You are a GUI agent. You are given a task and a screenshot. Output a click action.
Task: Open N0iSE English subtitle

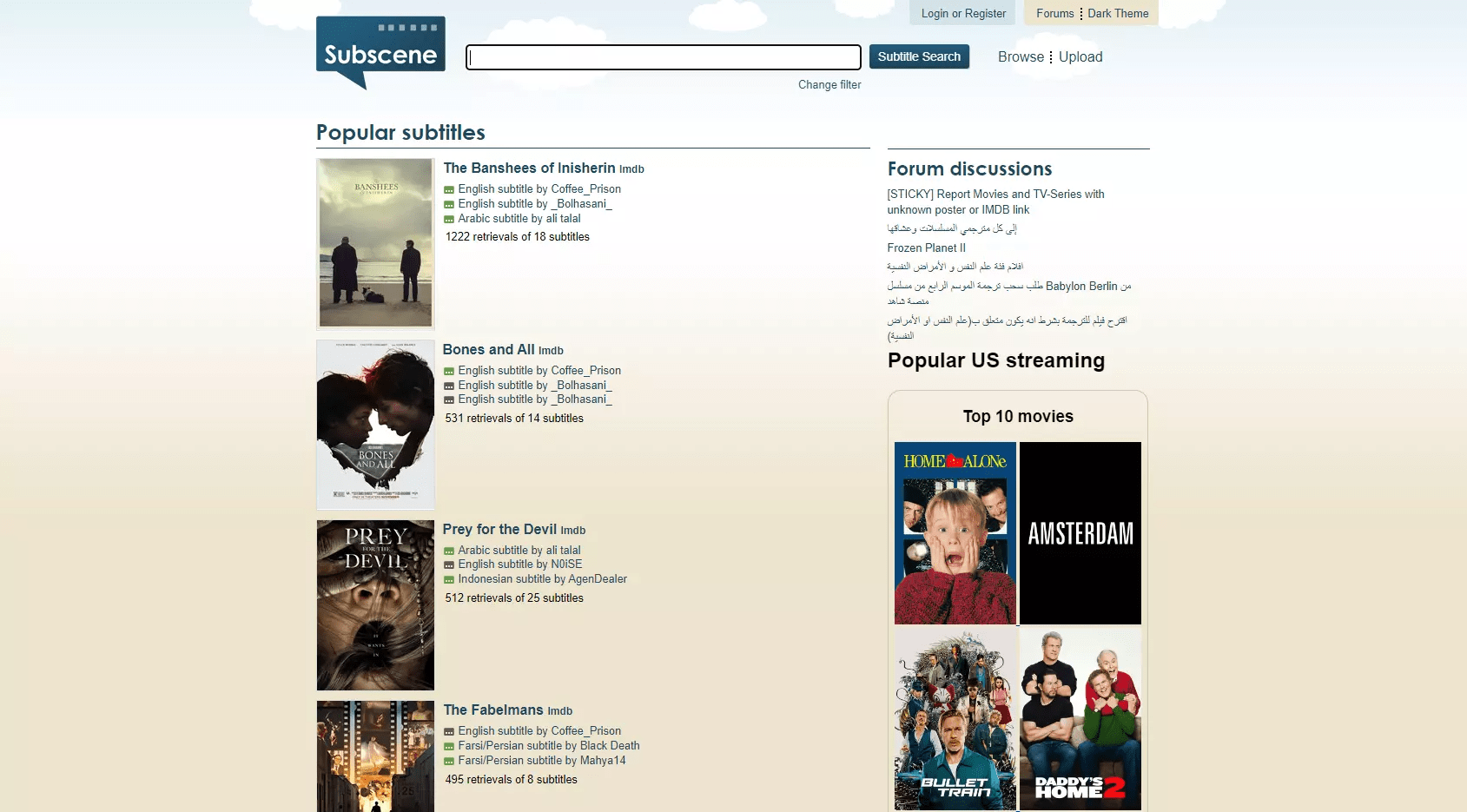[520, 564]
